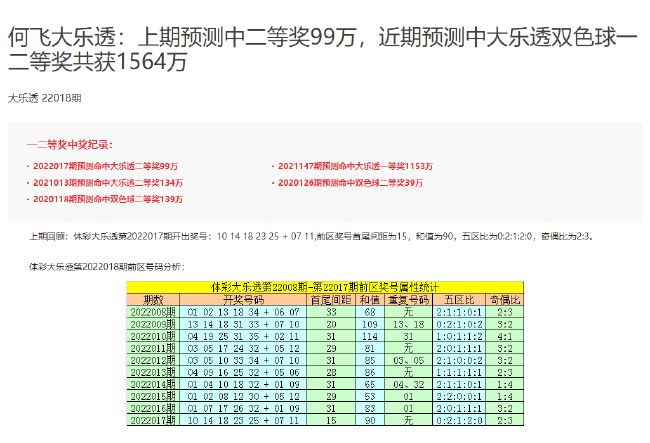
Task: Click the 重复号码 column header
Action: [408, 299]
